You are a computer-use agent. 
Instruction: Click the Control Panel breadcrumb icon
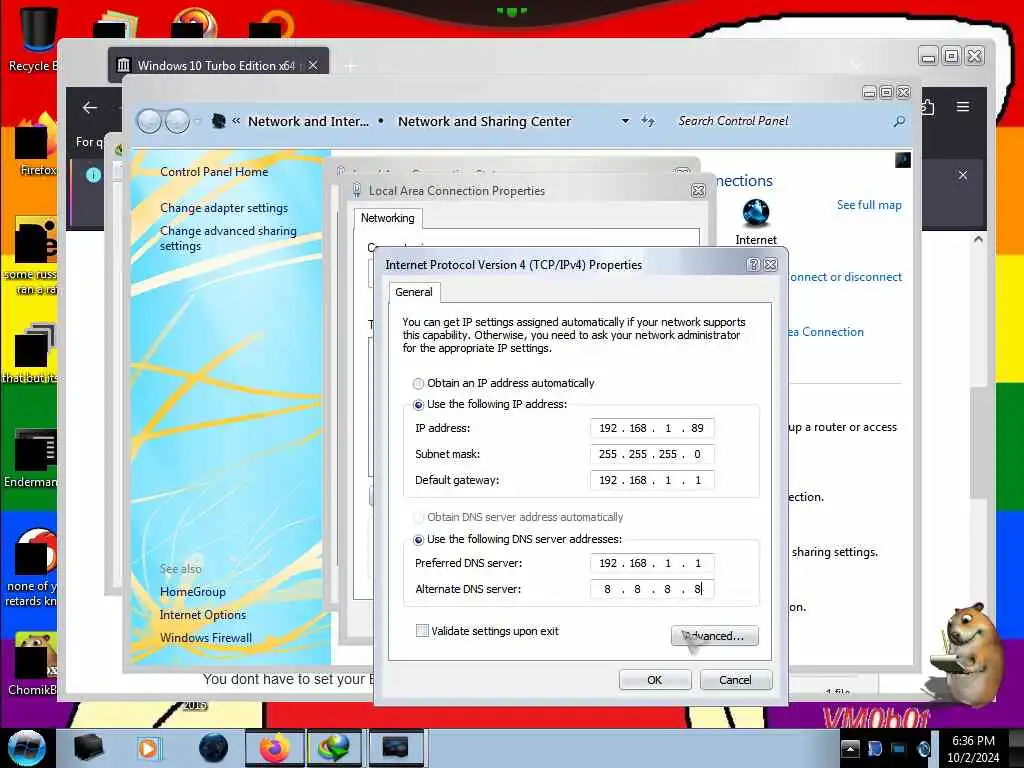219,121
